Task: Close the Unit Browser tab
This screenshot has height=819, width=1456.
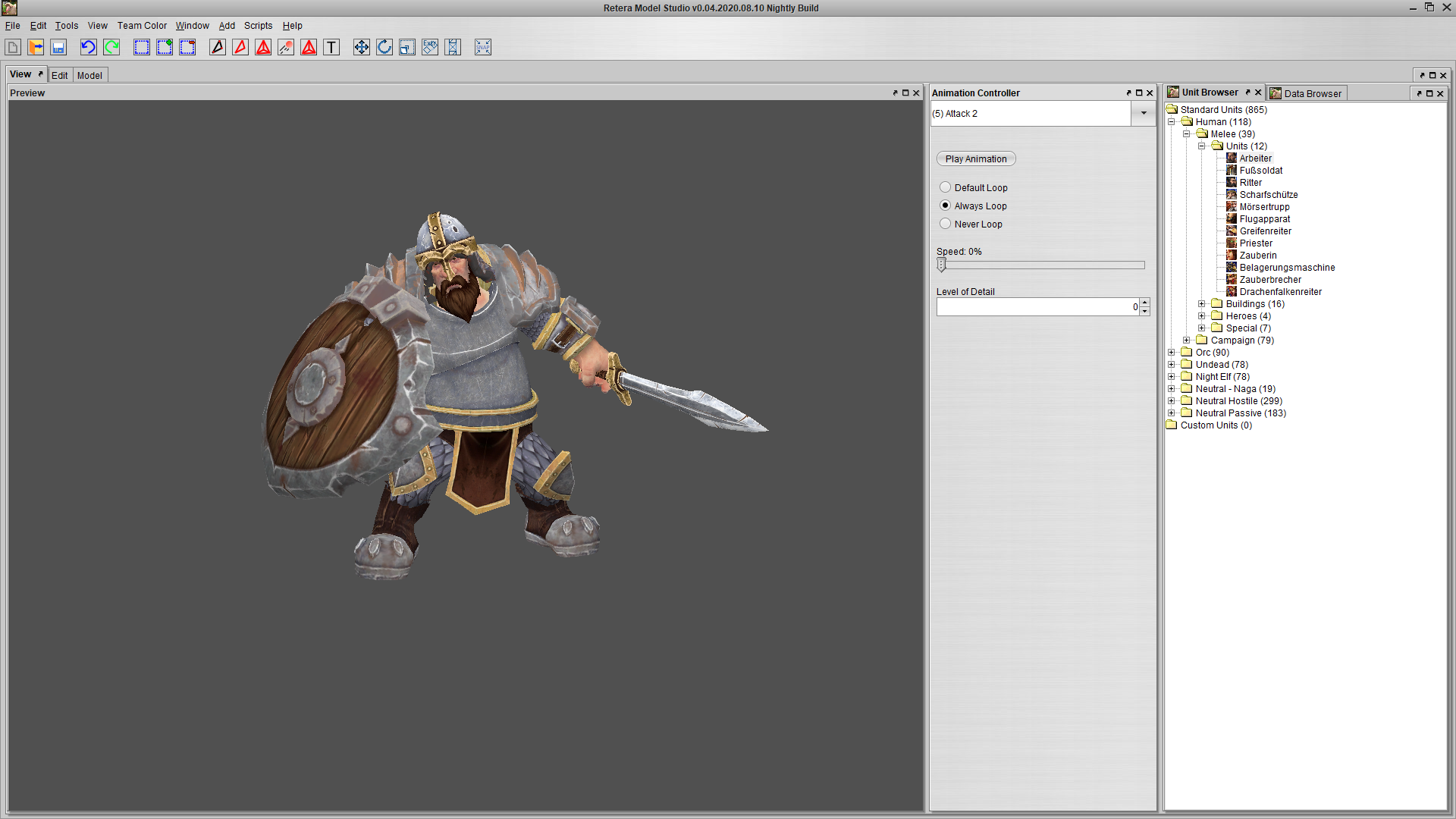Action: [1258, 93]
